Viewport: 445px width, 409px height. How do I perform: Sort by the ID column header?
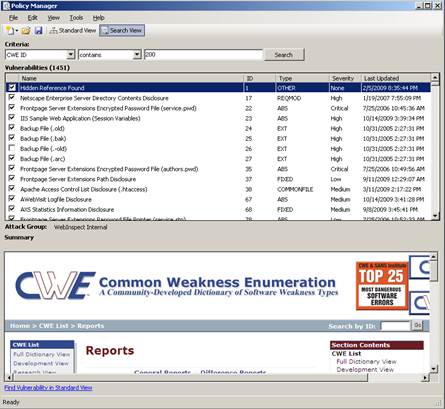pyautogui.click(x=259, y=78)
